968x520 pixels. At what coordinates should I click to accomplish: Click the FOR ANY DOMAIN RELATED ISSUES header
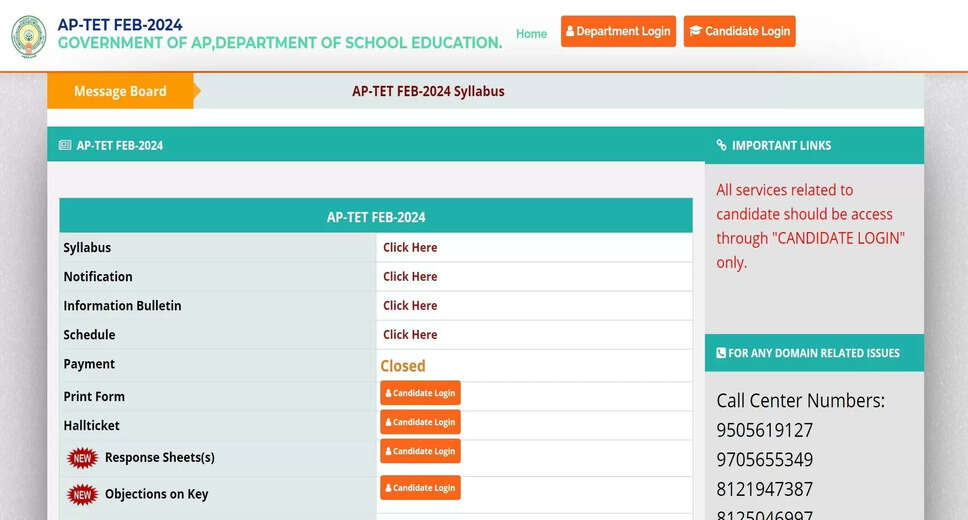point(814,353)
